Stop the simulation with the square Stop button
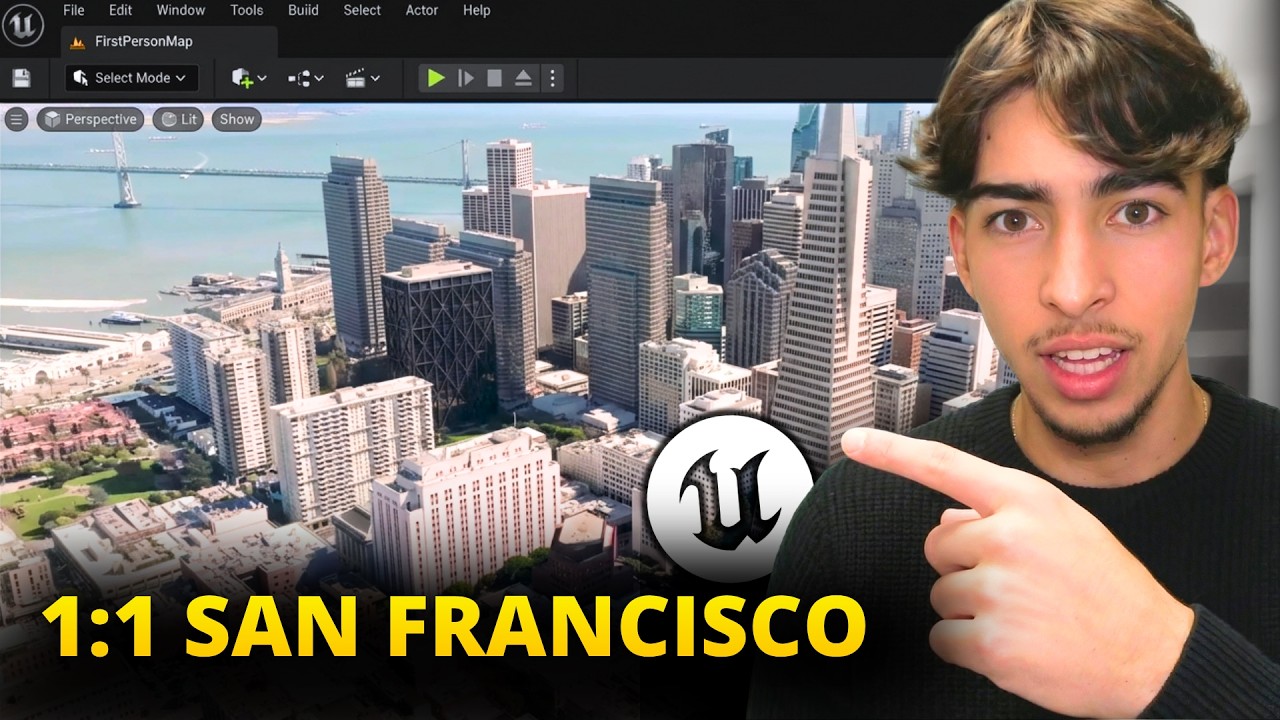 tap(494, 78)
